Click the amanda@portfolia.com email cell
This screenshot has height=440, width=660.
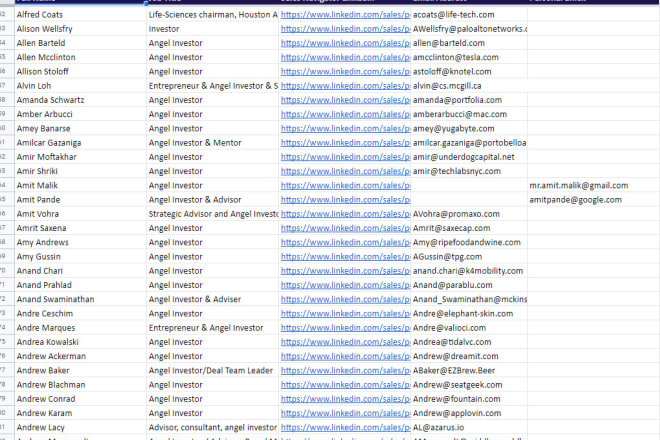(x=469, y=100)
